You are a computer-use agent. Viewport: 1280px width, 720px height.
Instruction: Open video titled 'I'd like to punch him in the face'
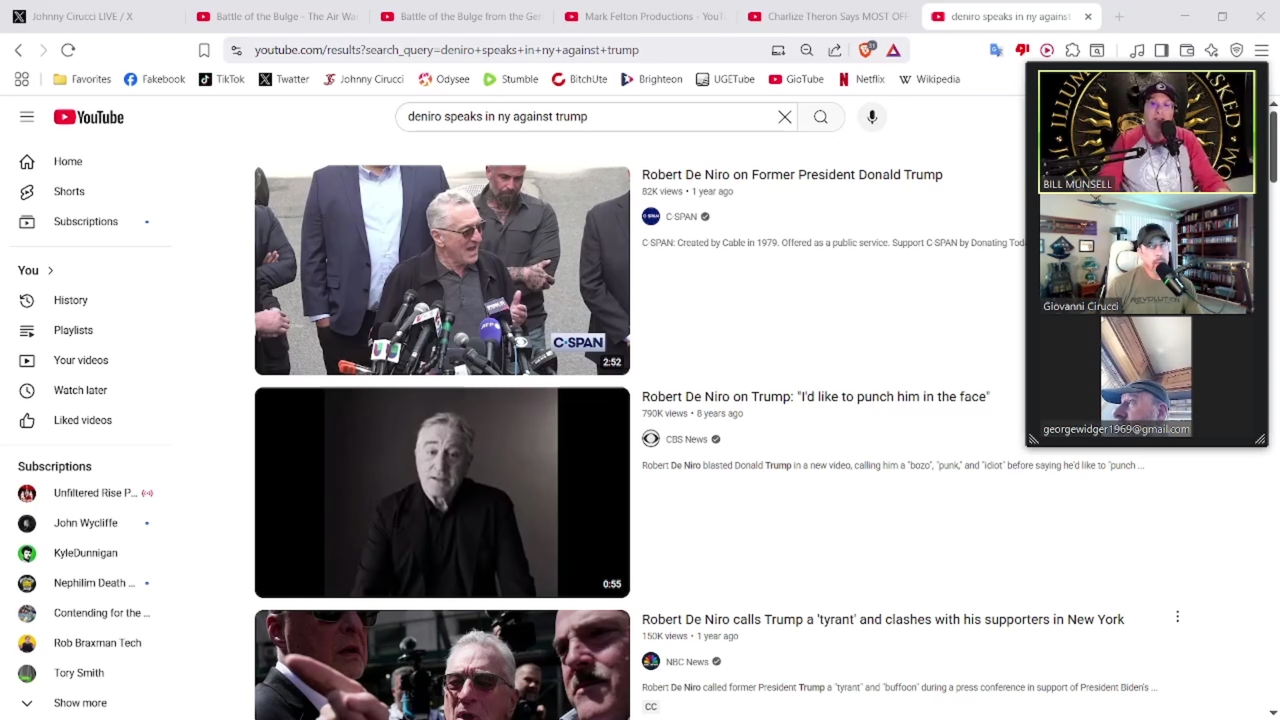click(815, 397)
